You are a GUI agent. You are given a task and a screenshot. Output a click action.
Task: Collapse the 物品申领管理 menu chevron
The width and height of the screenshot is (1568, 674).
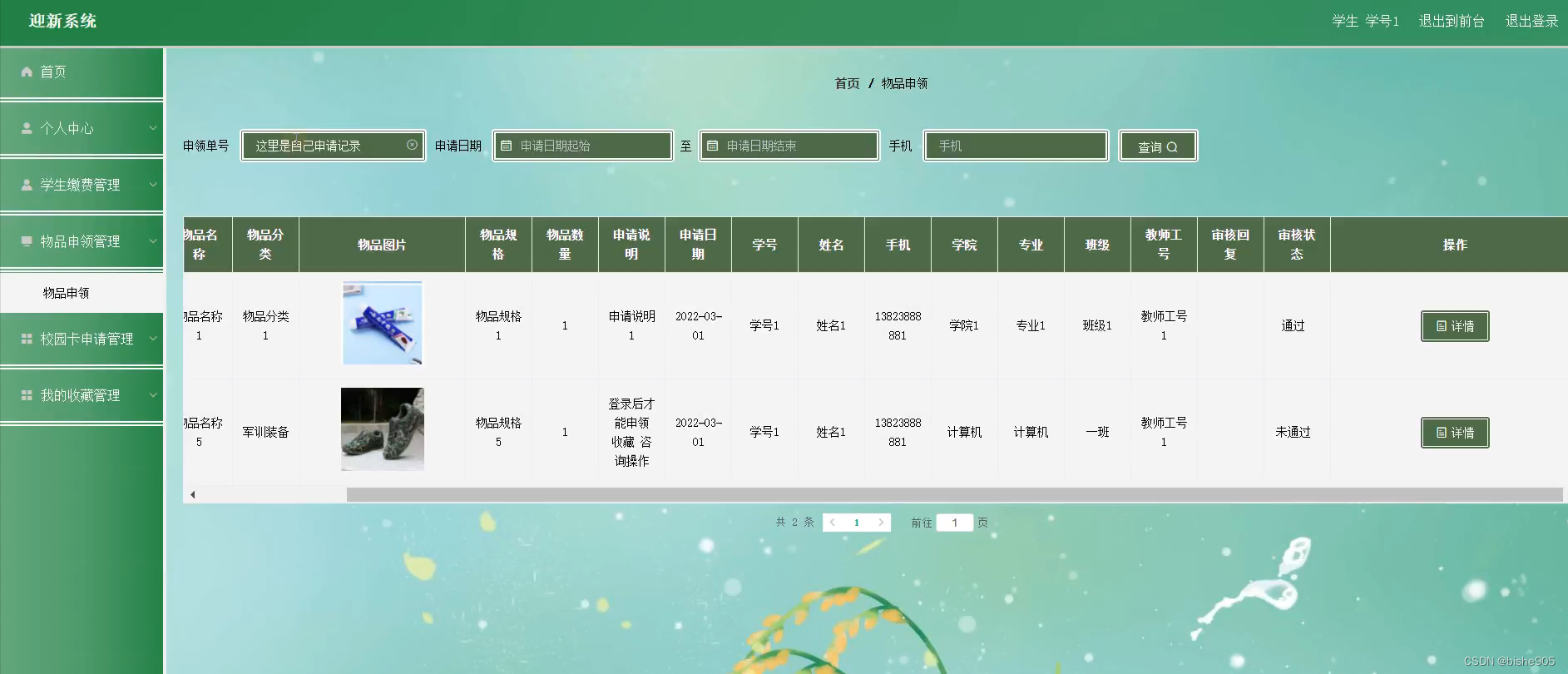point(153,241)
